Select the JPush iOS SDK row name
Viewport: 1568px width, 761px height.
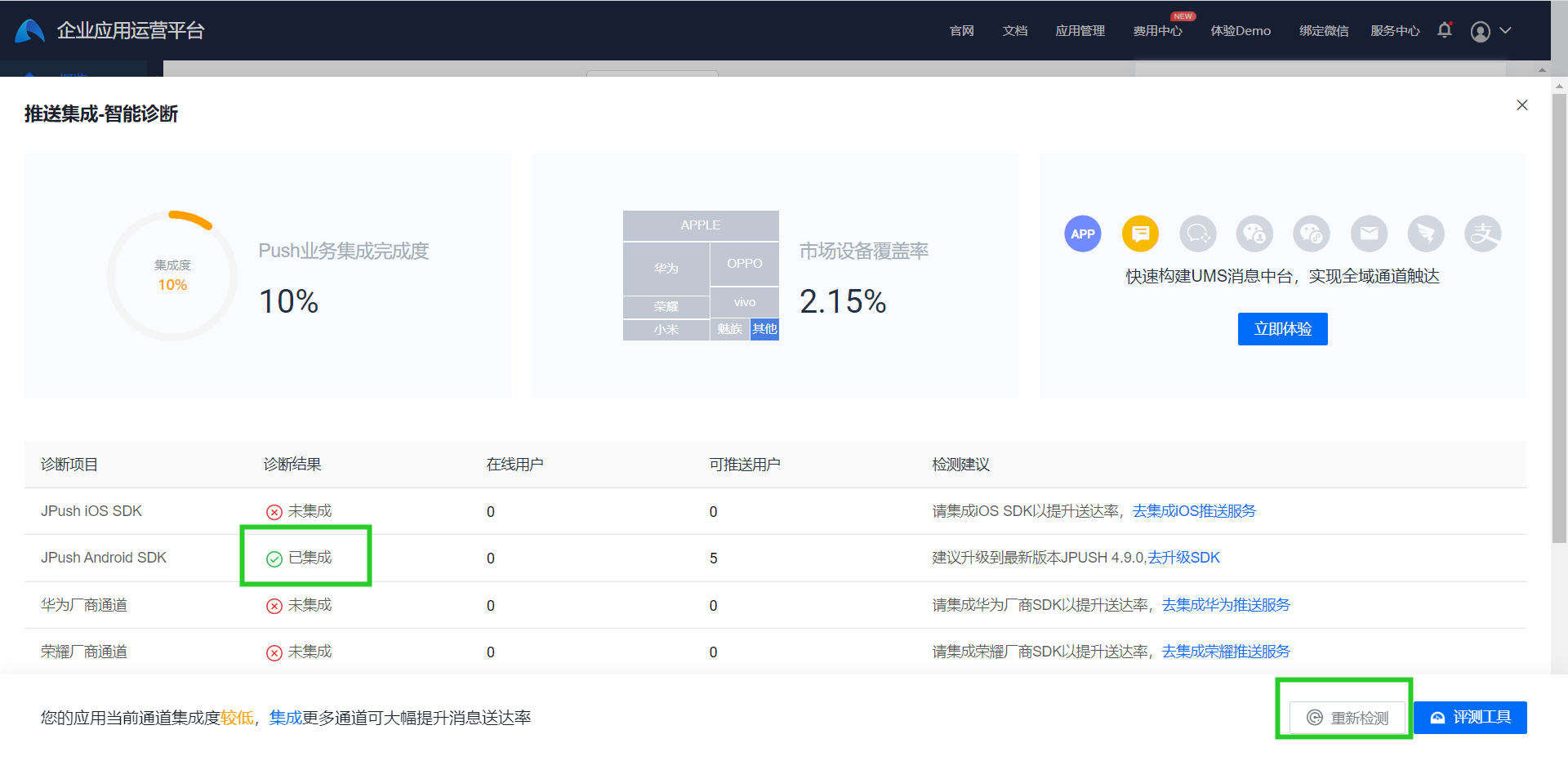(91, 511)
